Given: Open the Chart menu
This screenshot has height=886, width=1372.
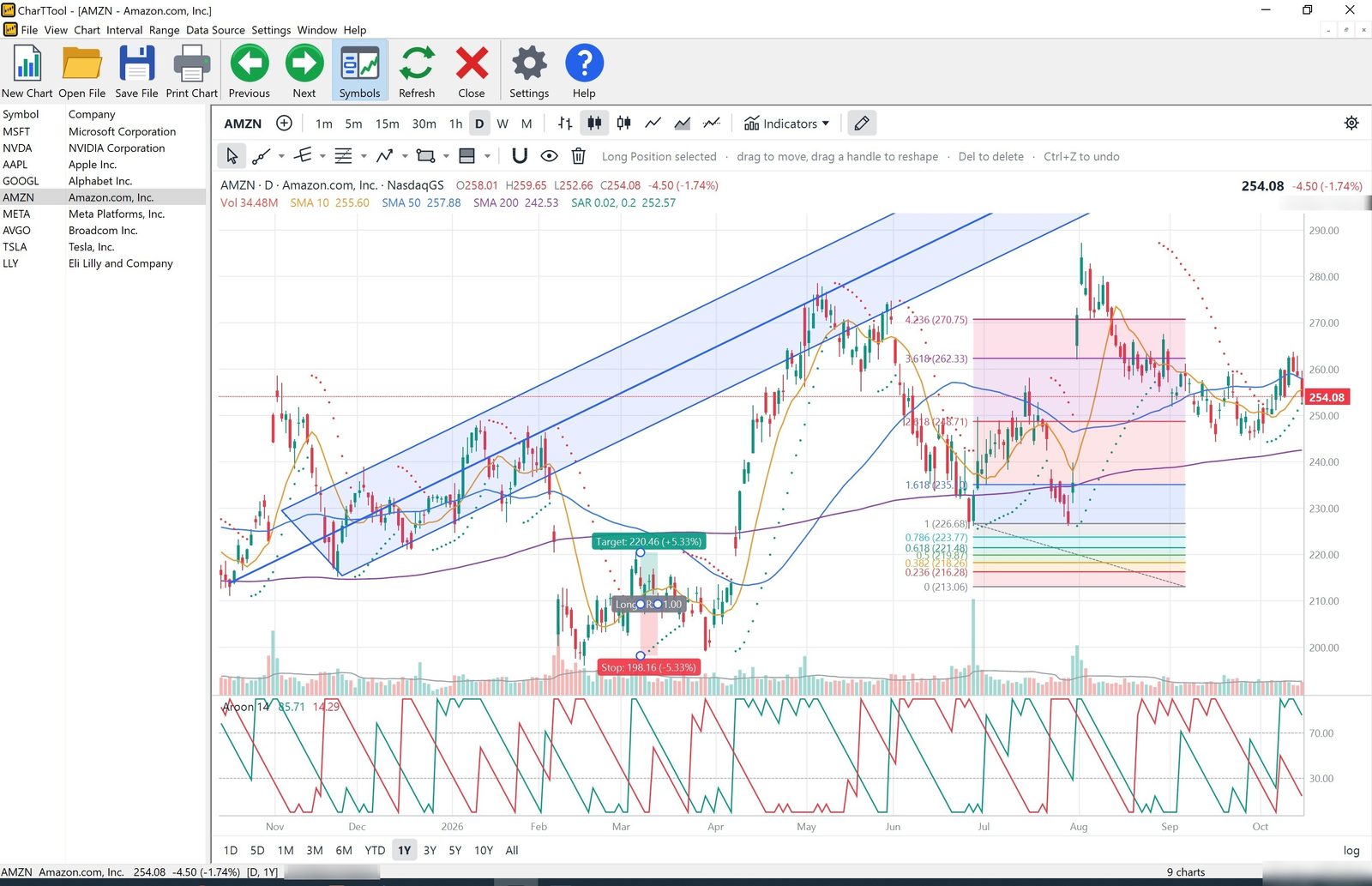Looking at the screenshot, I should click(x=87, y=30).
